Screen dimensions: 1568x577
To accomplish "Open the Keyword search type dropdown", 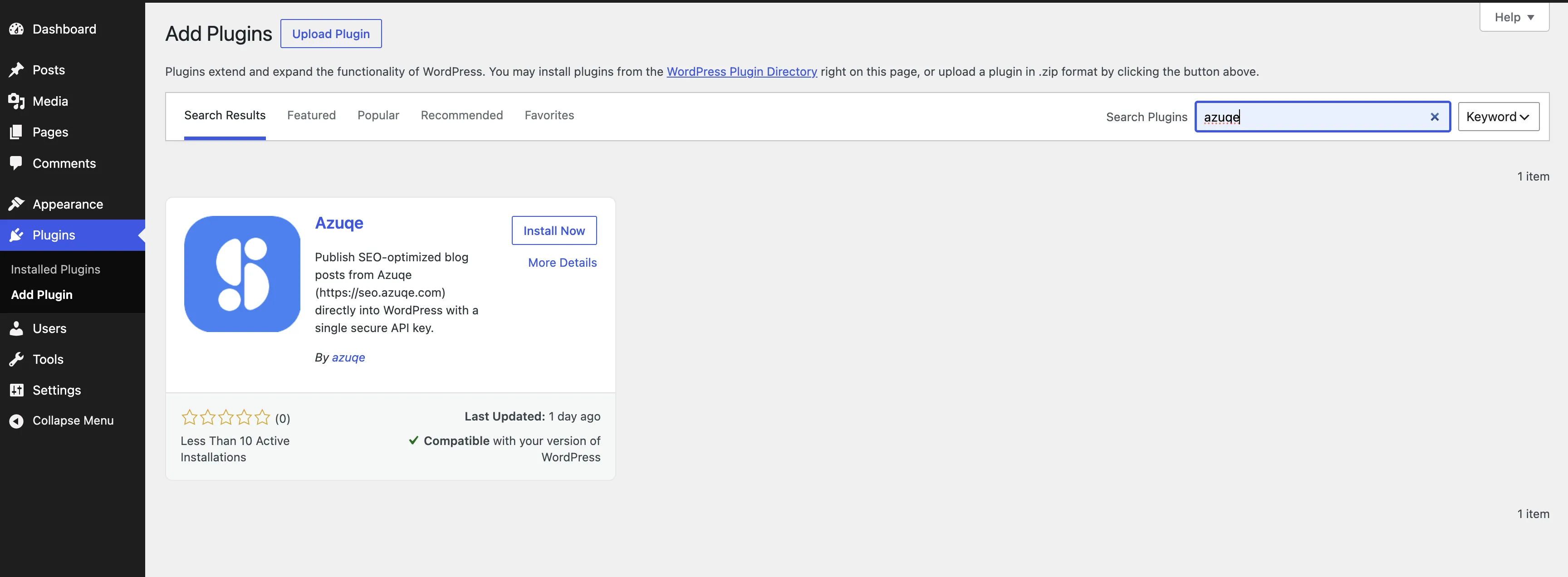I will [1498, 117].
